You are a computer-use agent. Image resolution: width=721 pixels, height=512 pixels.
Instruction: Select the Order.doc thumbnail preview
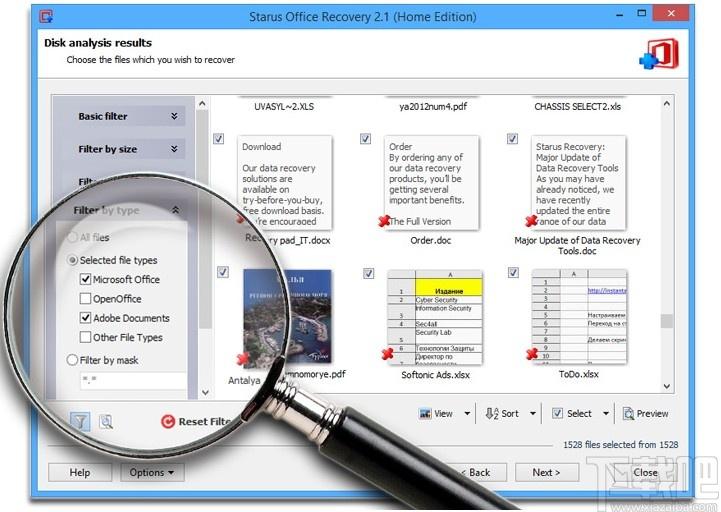[x=431, y=183]
